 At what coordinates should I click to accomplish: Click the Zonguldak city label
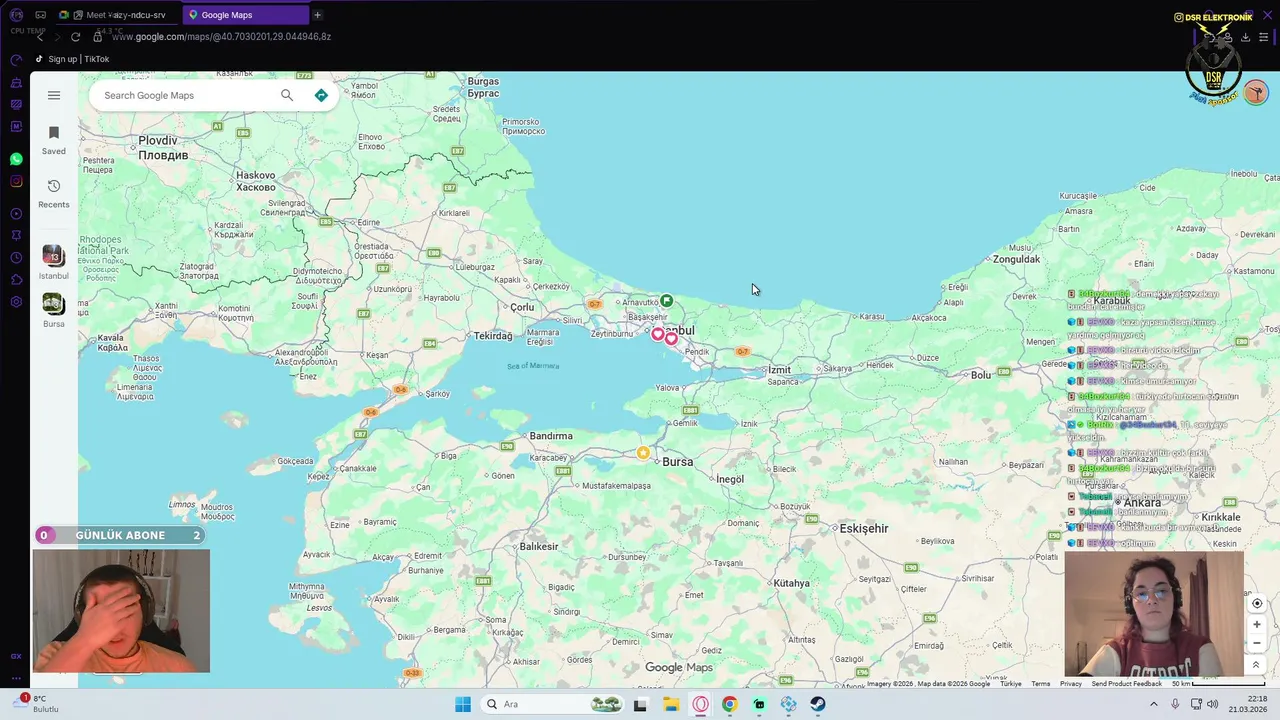point(1016,259)
